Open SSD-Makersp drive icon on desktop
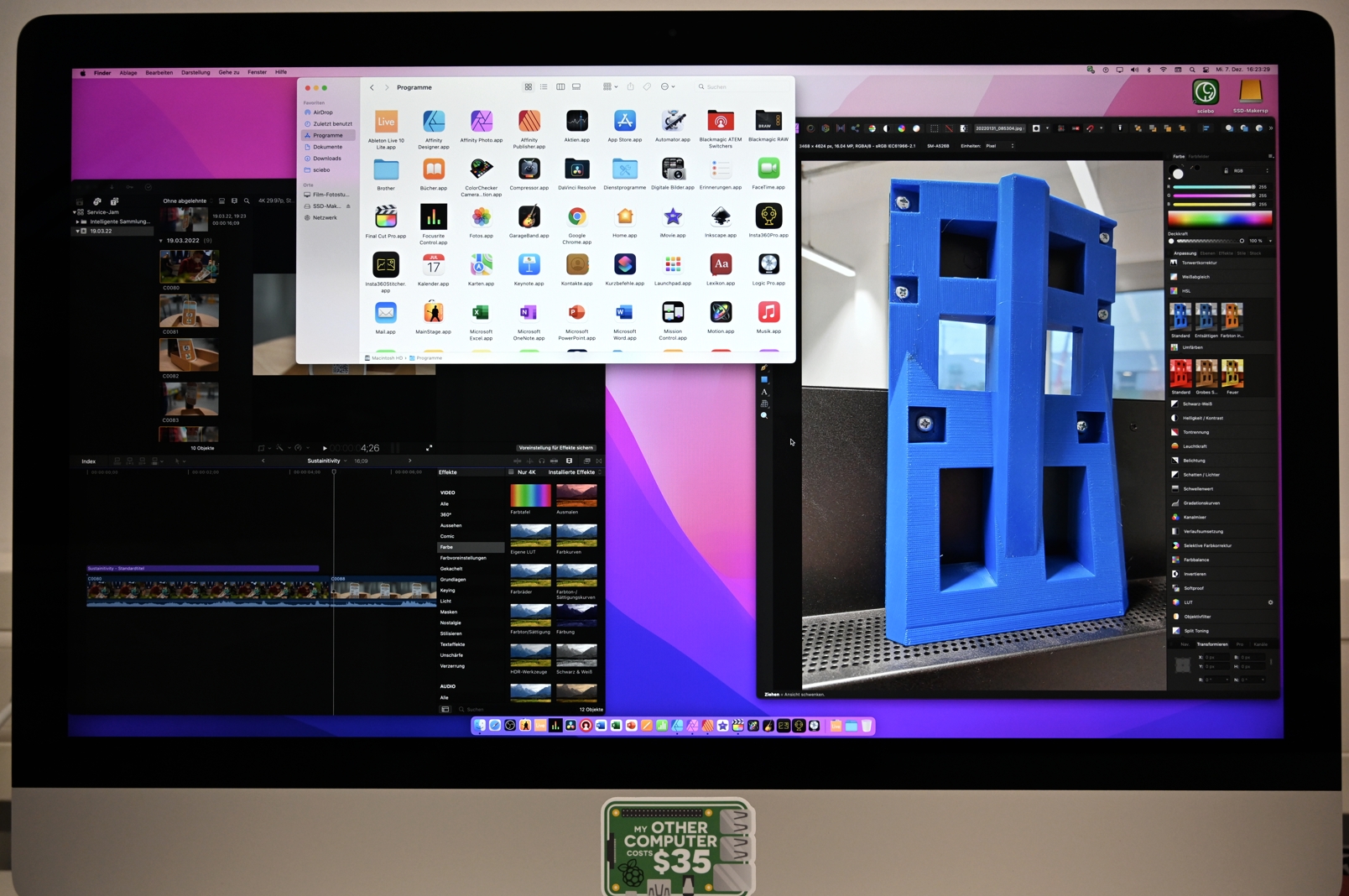This screenshot has width=1349, height=896. coord(1250,92)
